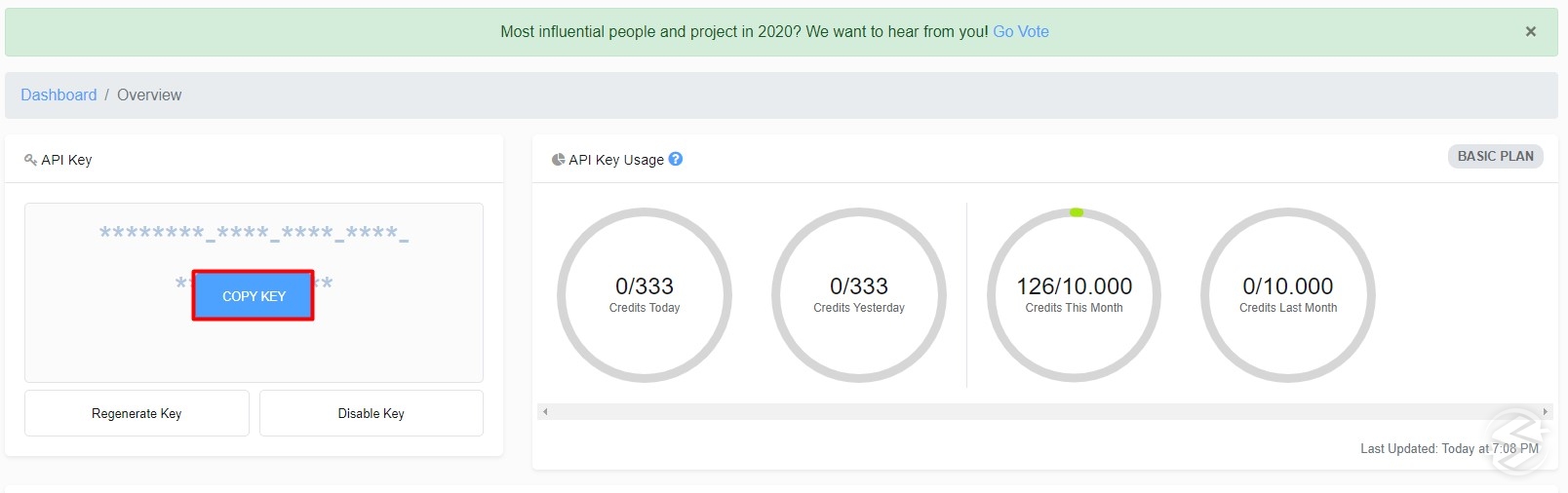Image resolution: width=1568 pixels, height=493 pixels.
Task: Click the Regenerate Key button
Action: coord(137,413)
